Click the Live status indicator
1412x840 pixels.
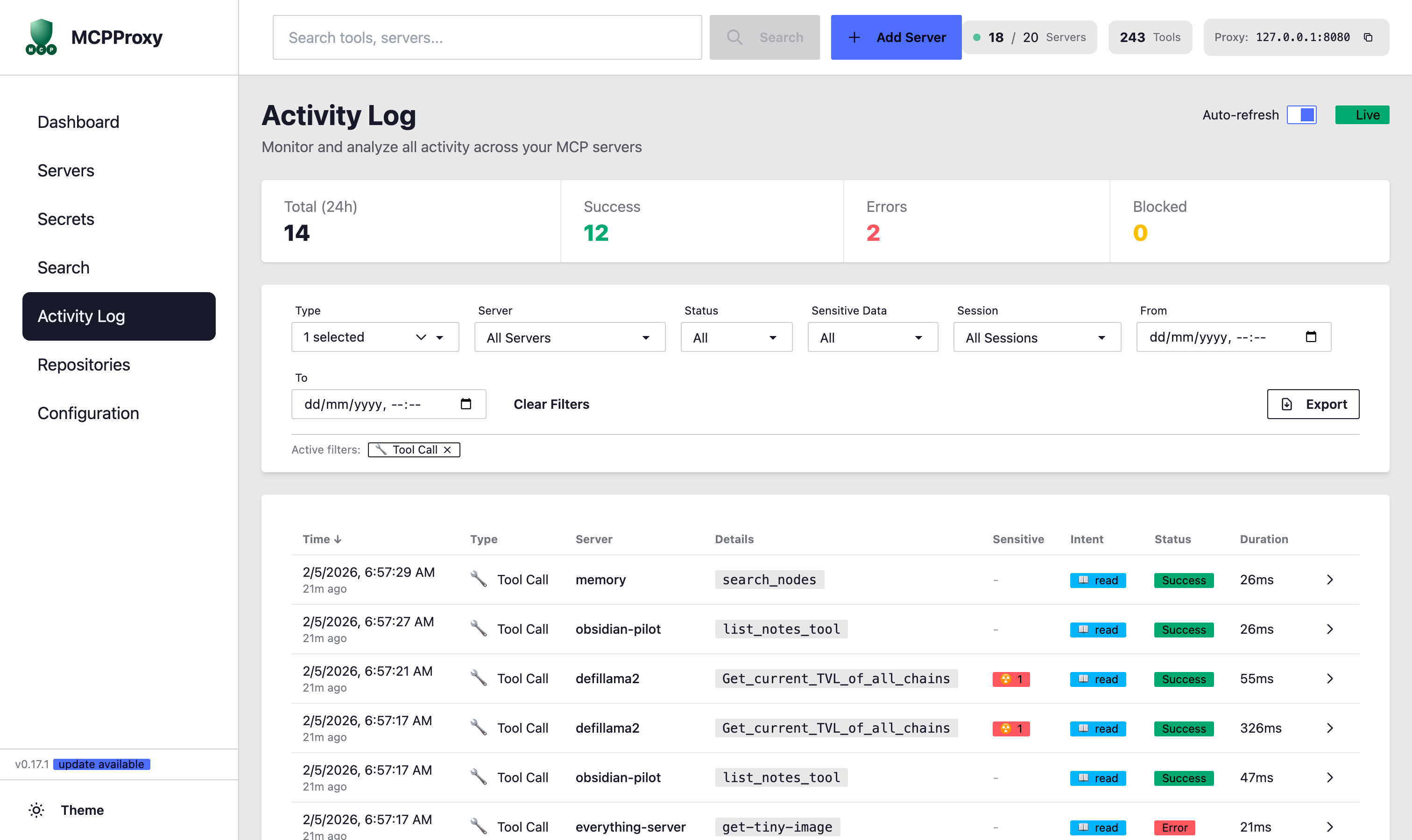1362,115
